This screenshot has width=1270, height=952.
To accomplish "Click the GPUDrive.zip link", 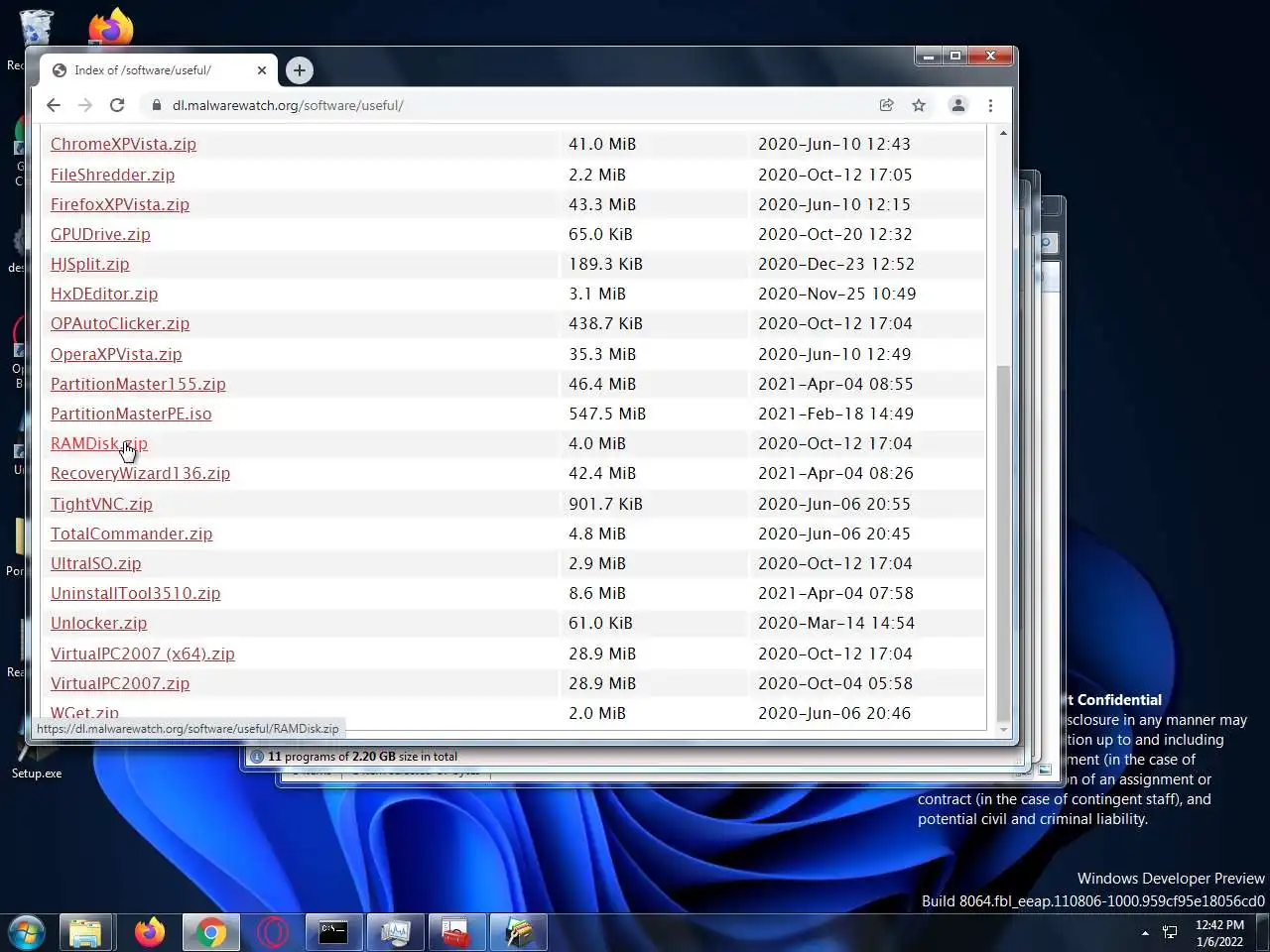I will 100,234.
